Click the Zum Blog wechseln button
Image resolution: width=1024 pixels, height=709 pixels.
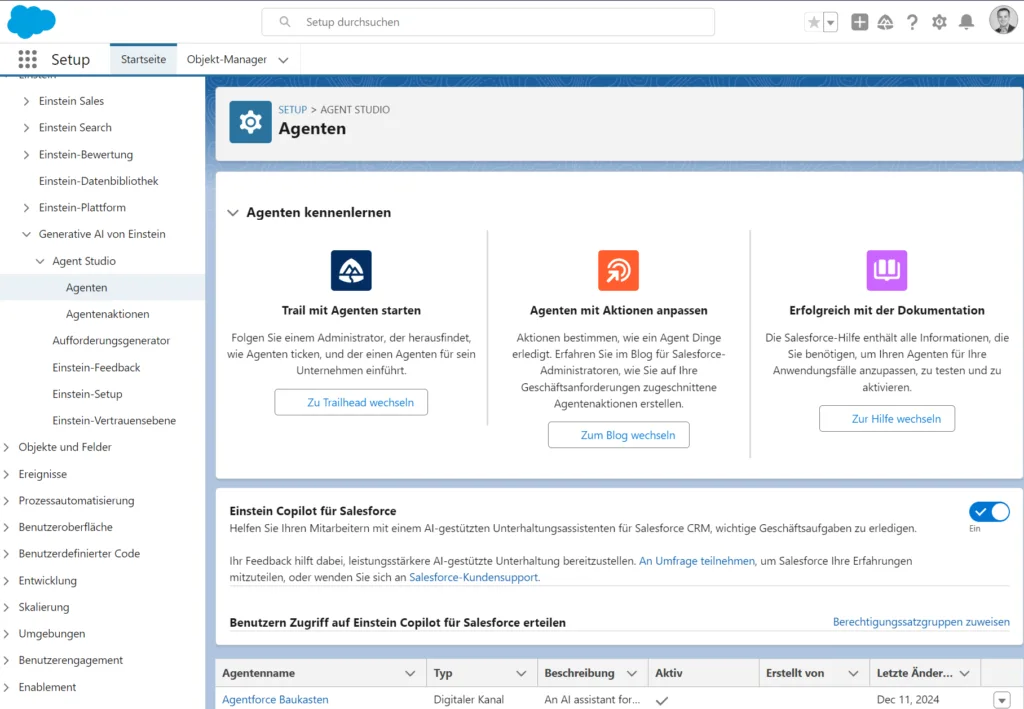(x=618, y=435)
